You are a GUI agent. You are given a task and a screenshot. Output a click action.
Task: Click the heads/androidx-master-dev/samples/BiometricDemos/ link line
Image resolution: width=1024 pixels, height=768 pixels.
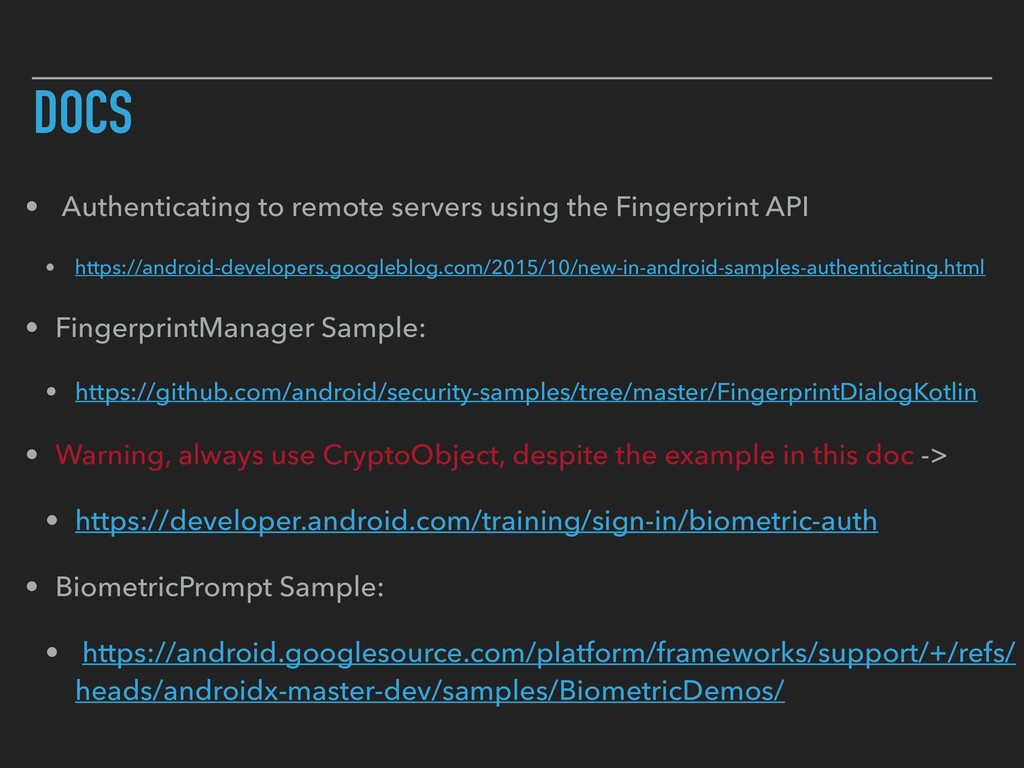pos(430,692)
